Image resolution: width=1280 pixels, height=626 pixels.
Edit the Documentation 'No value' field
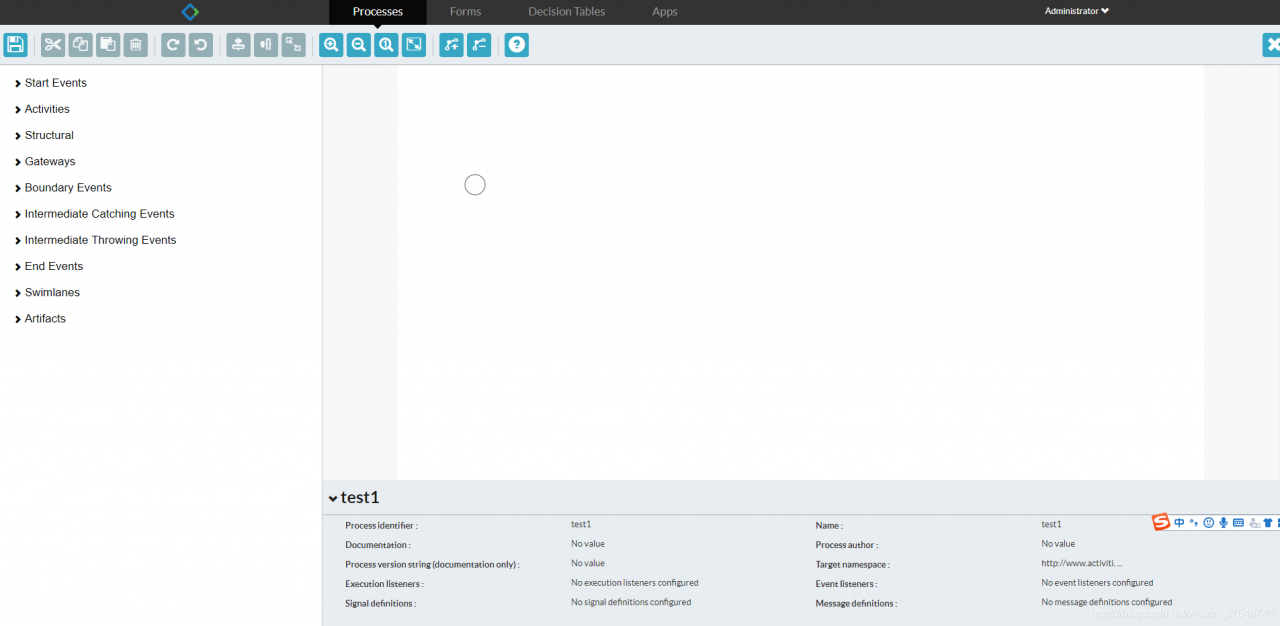pos(588,544)
